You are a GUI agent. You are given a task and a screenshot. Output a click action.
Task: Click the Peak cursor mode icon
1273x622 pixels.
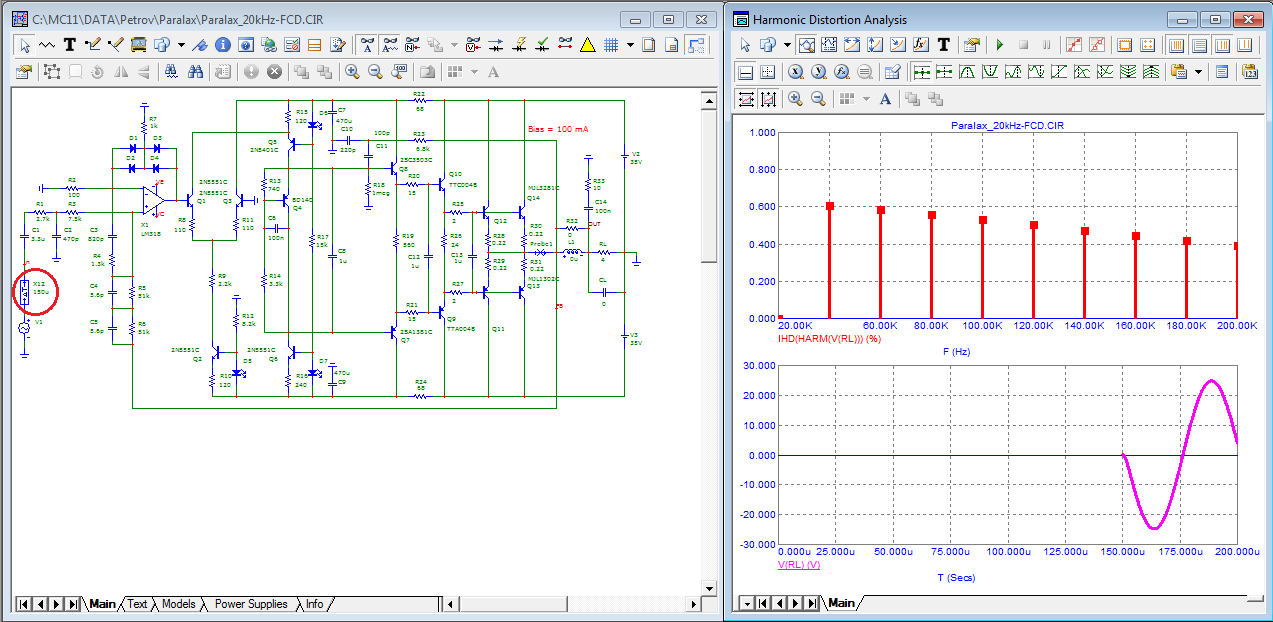(x=966, y=72)
